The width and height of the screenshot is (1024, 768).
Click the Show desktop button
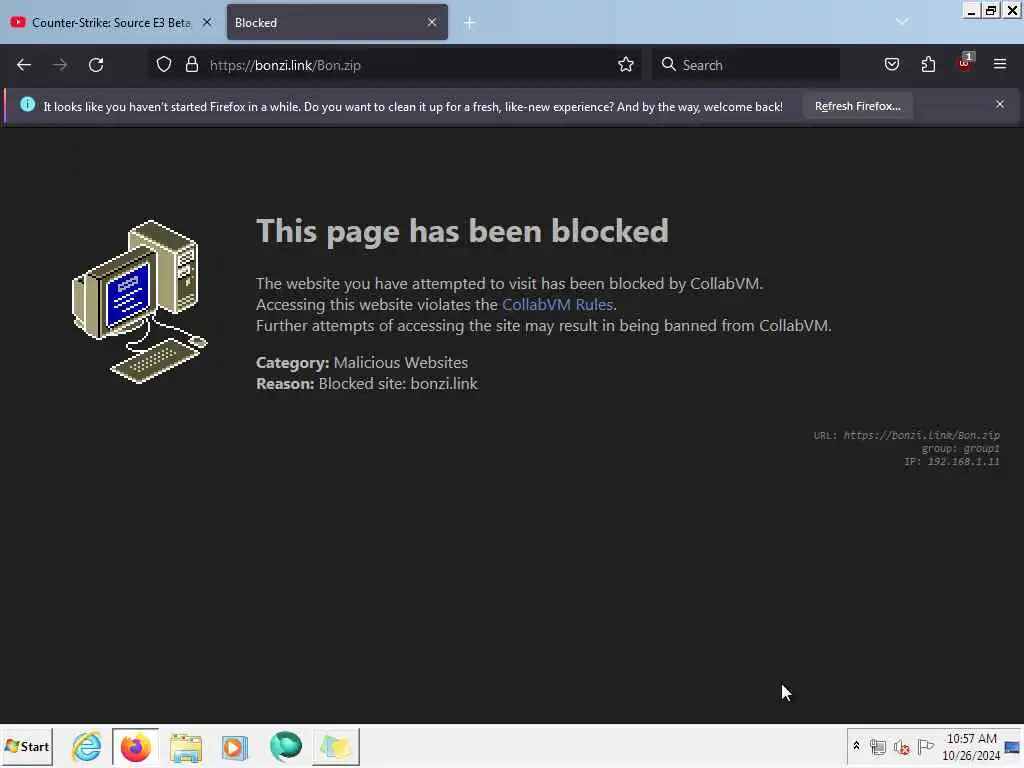(1012, 746)
